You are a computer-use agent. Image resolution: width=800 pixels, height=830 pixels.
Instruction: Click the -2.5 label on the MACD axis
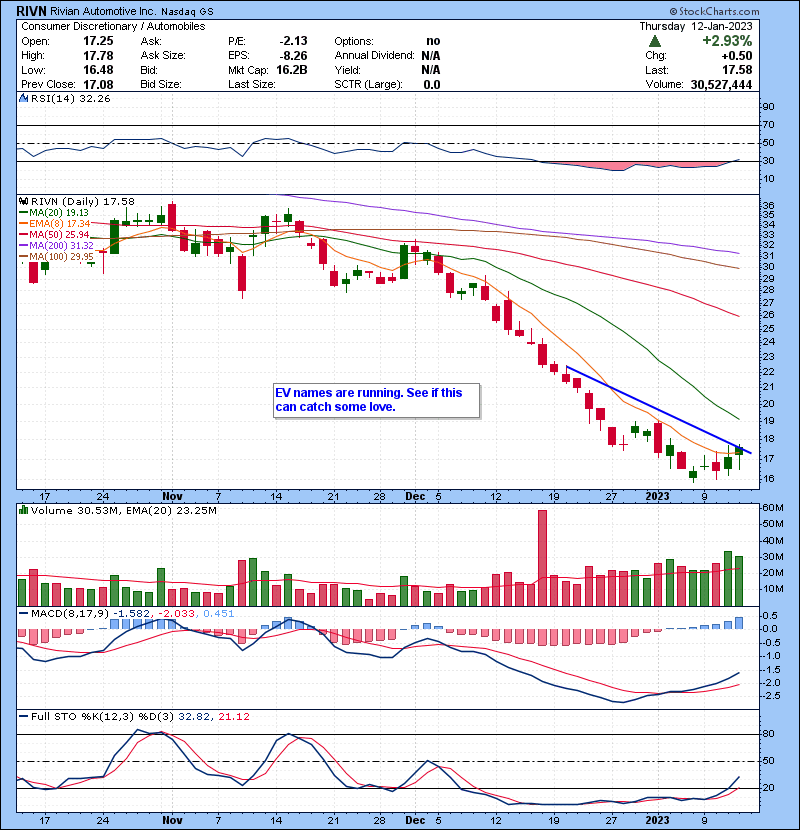770,696
